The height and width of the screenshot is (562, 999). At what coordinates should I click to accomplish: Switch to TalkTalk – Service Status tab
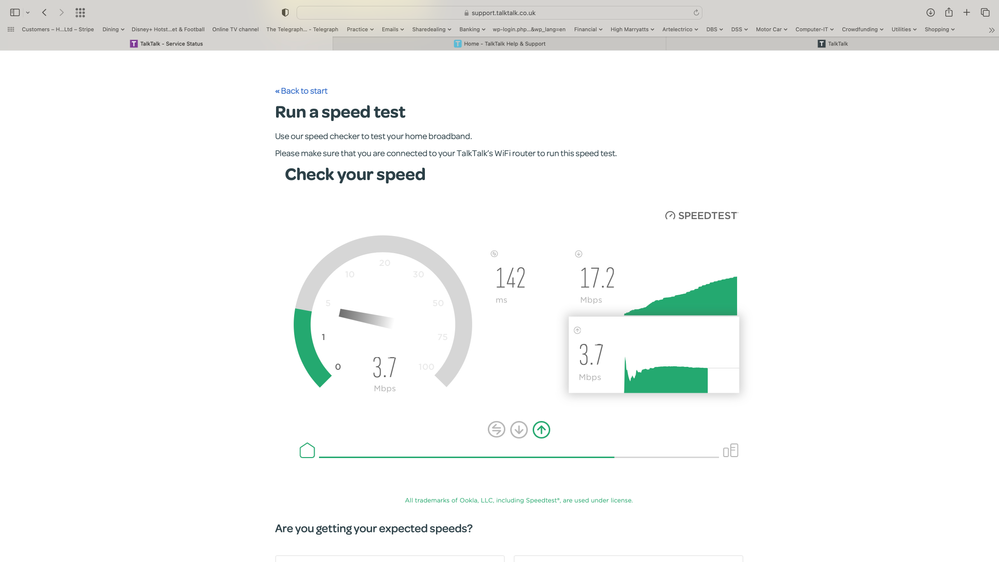(x=166, y=44)
